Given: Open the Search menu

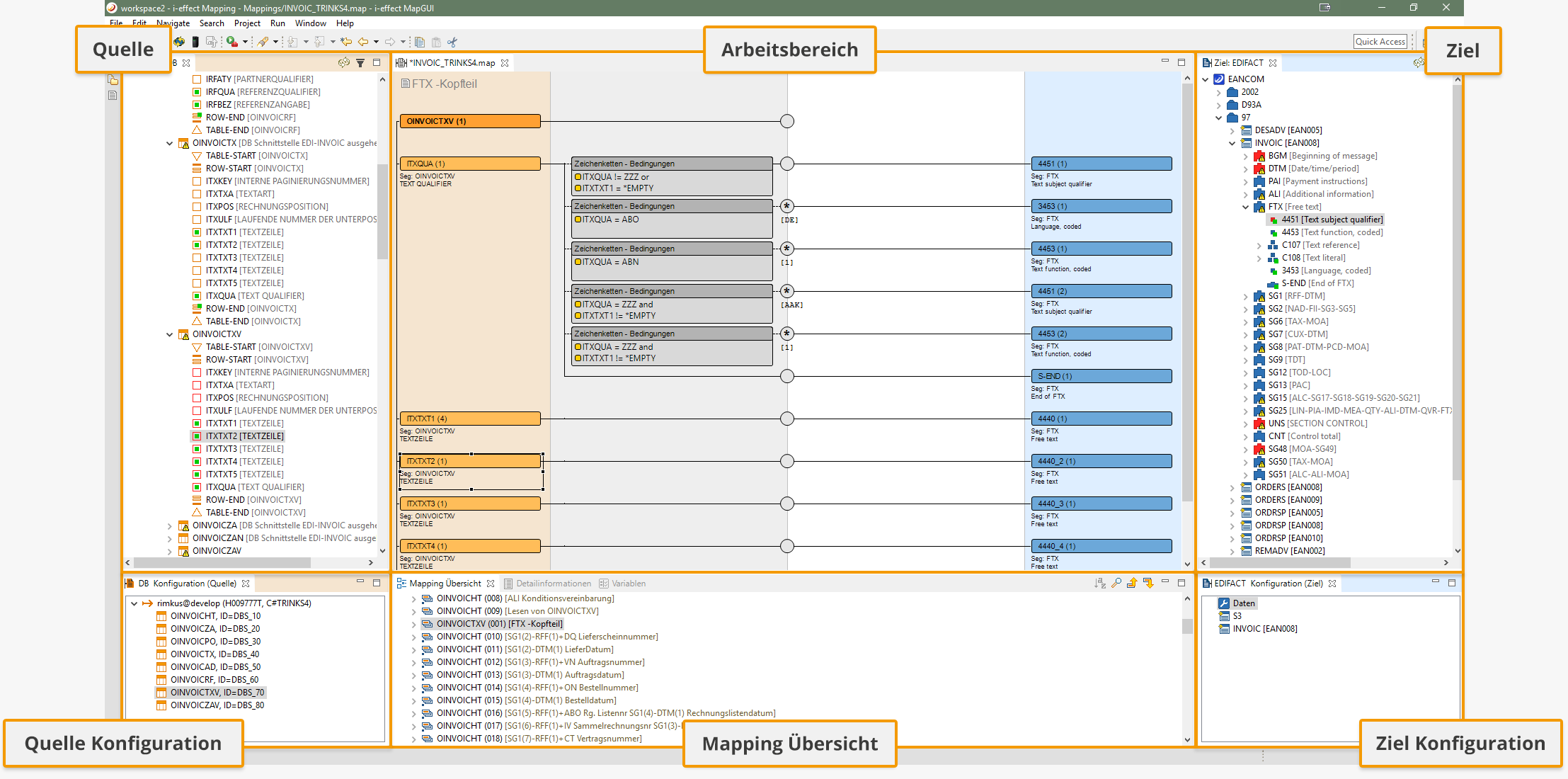Looking at the screenshot, I should 212,23.
